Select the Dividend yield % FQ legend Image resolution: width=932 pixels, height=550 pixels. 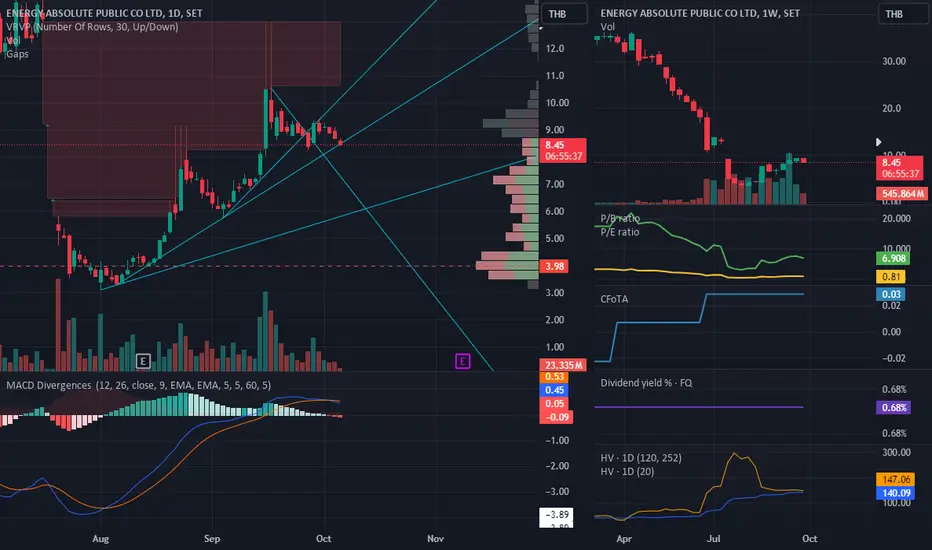coord(646,383)
